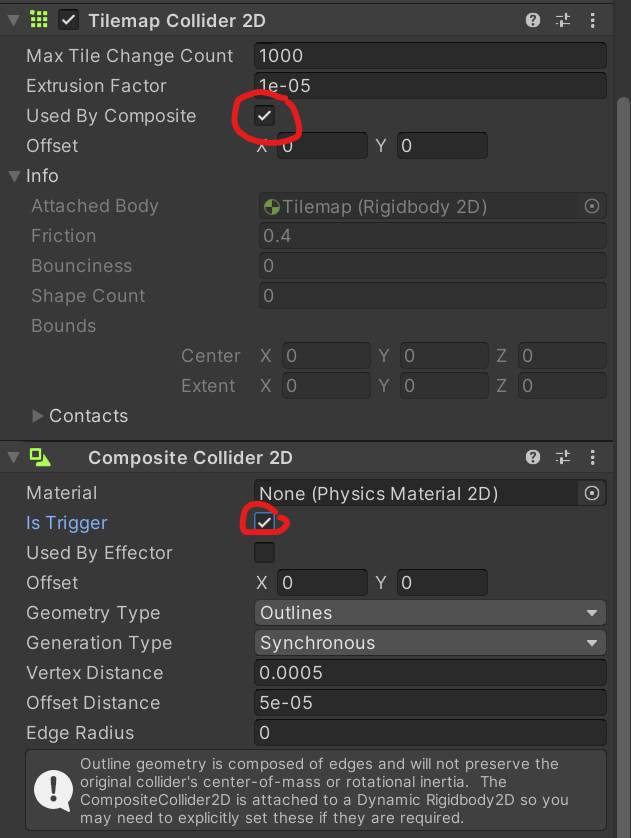Enable Used By Effector checkbox
This screenshot has width=631, height=838.
(x=264, y=553)
